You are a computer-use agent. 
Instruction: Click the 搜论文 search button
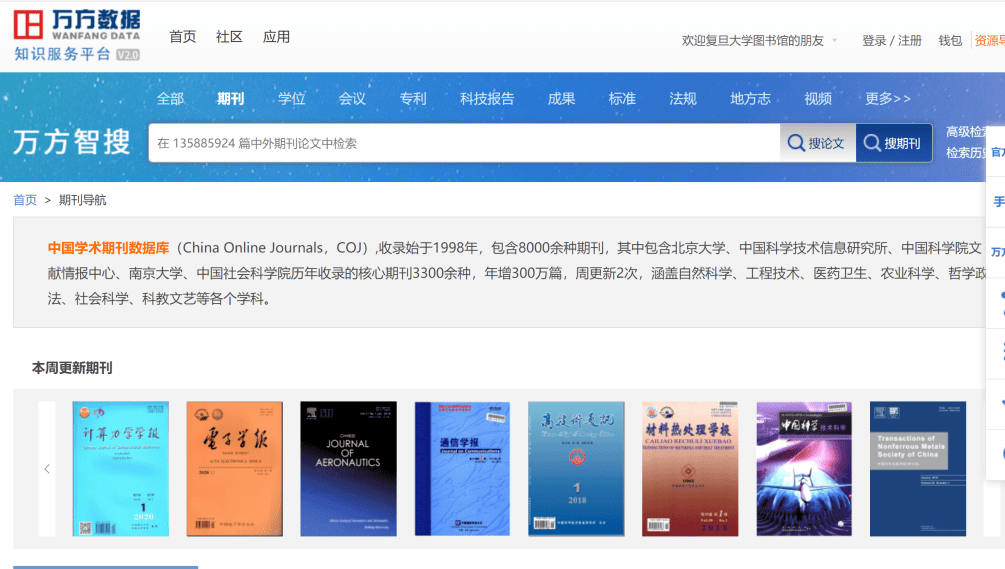[817, 143]
